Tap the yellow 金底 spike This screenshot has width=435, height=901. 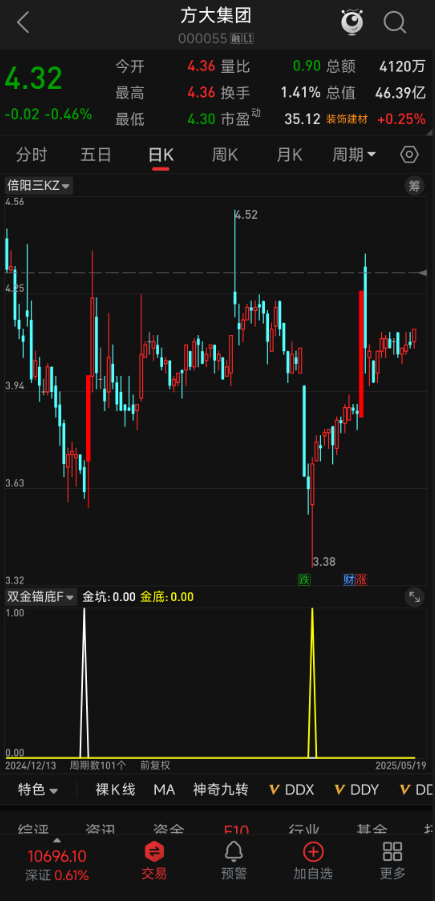(x=313, y=683)
